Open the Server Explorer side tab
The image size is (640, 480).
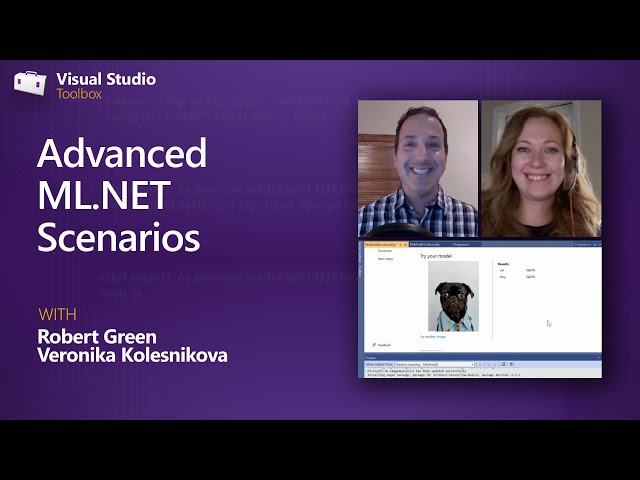click(360, 254)
